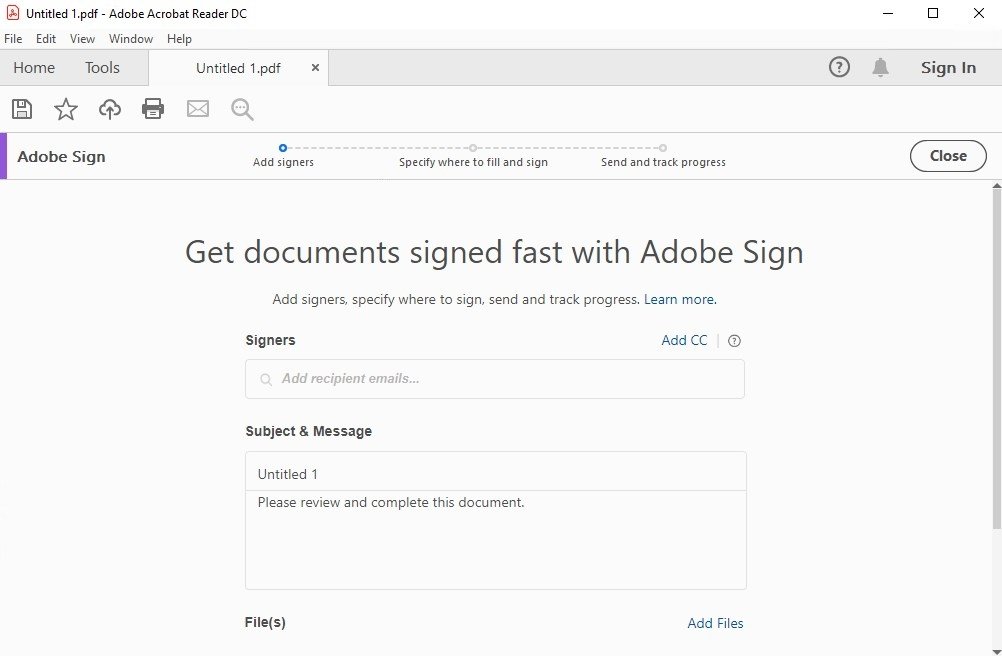Open the File menu
This screenshot has width=1002, height=656.
[13, 39]
